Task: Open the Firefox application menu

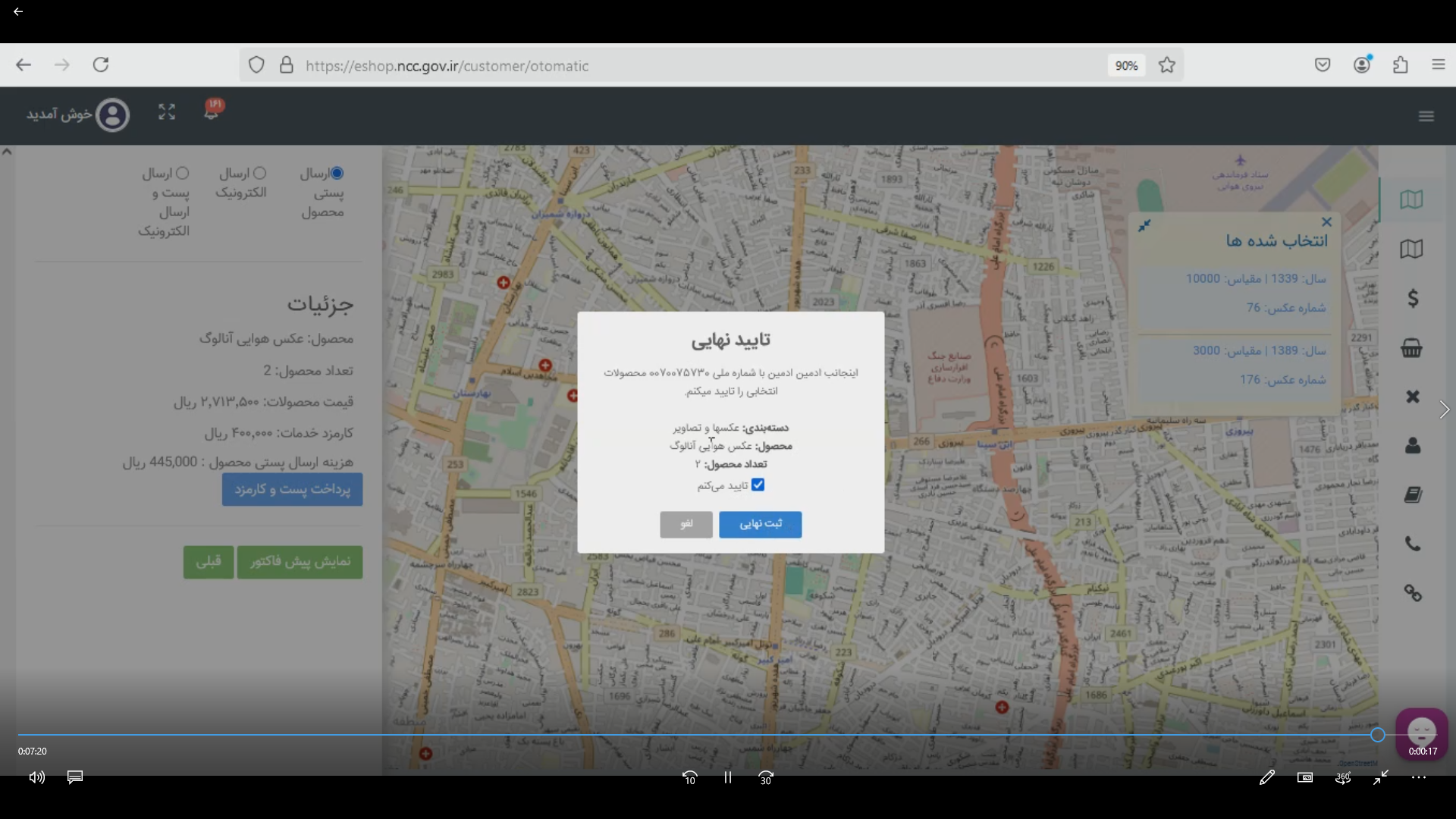Action: [1439, 65]
